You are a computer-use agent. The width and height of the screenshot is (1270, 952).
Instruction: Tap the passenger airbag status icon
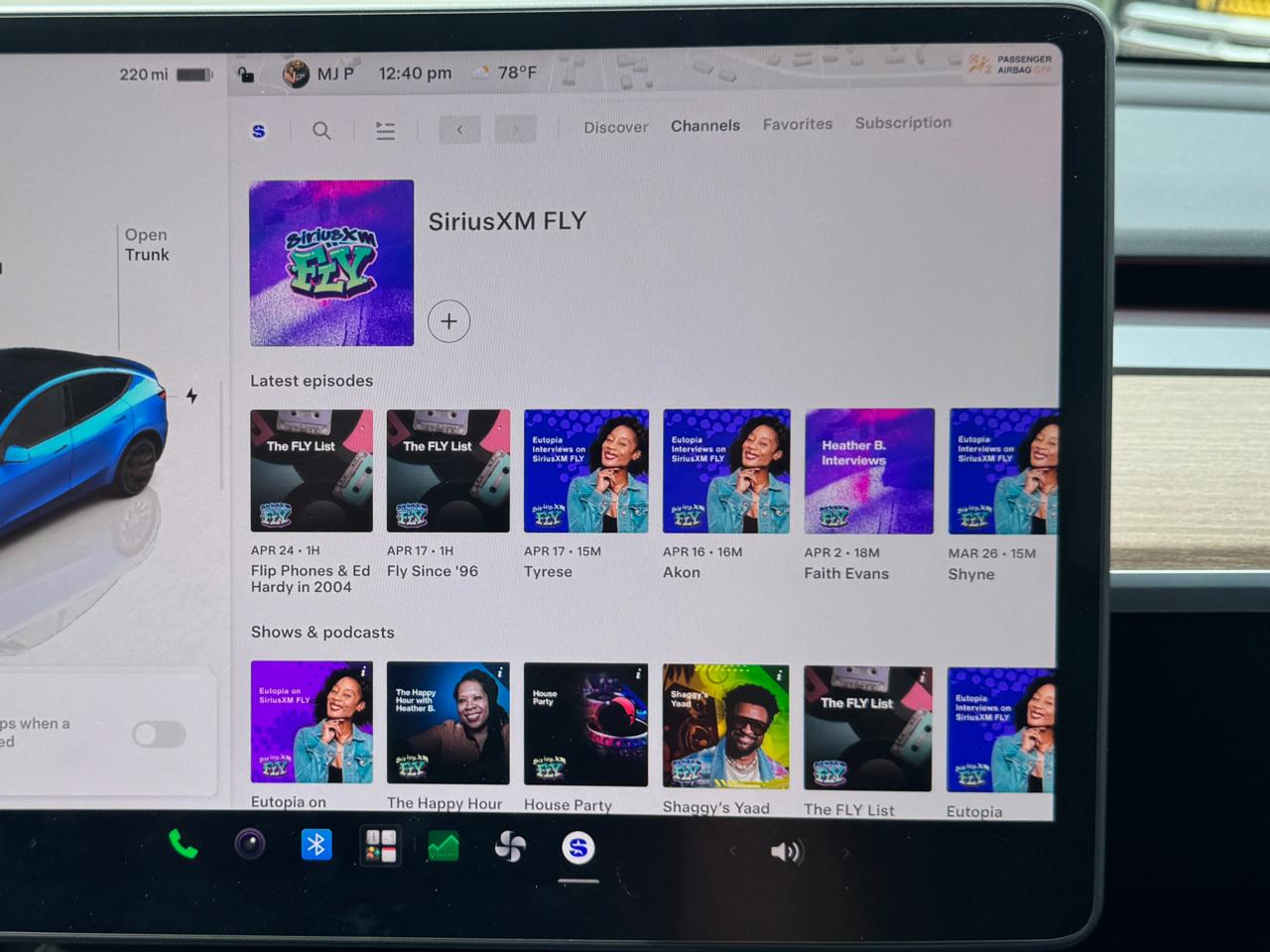coord(1010,64)
